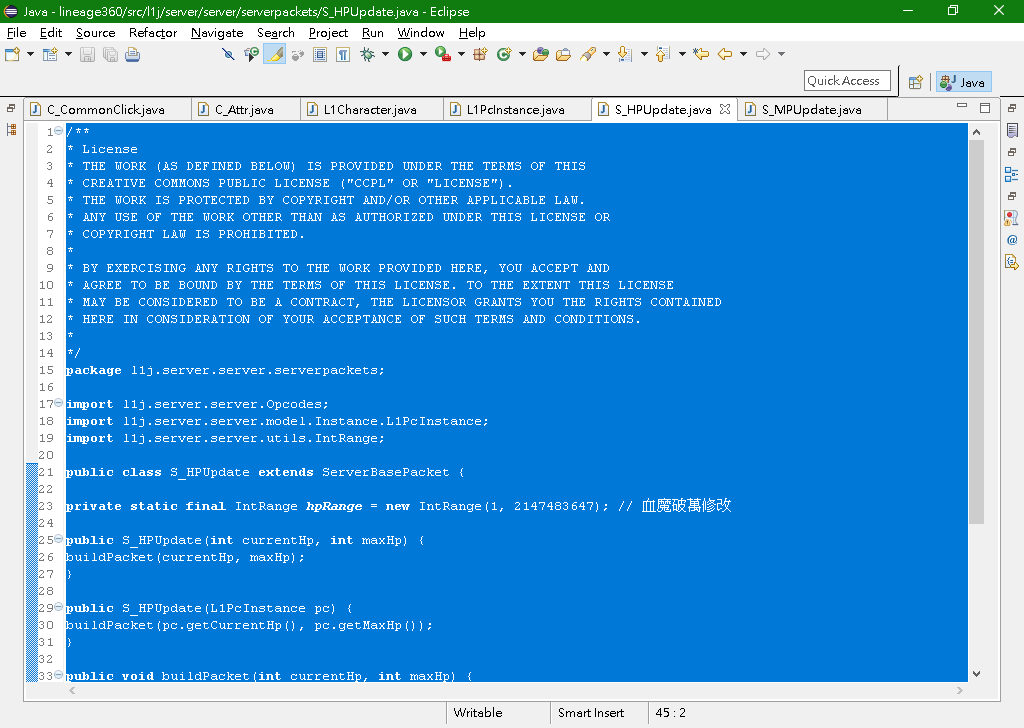Click the Search flashlight icon
Viewport: 1024px width, 728px height.
pos(588,55)
